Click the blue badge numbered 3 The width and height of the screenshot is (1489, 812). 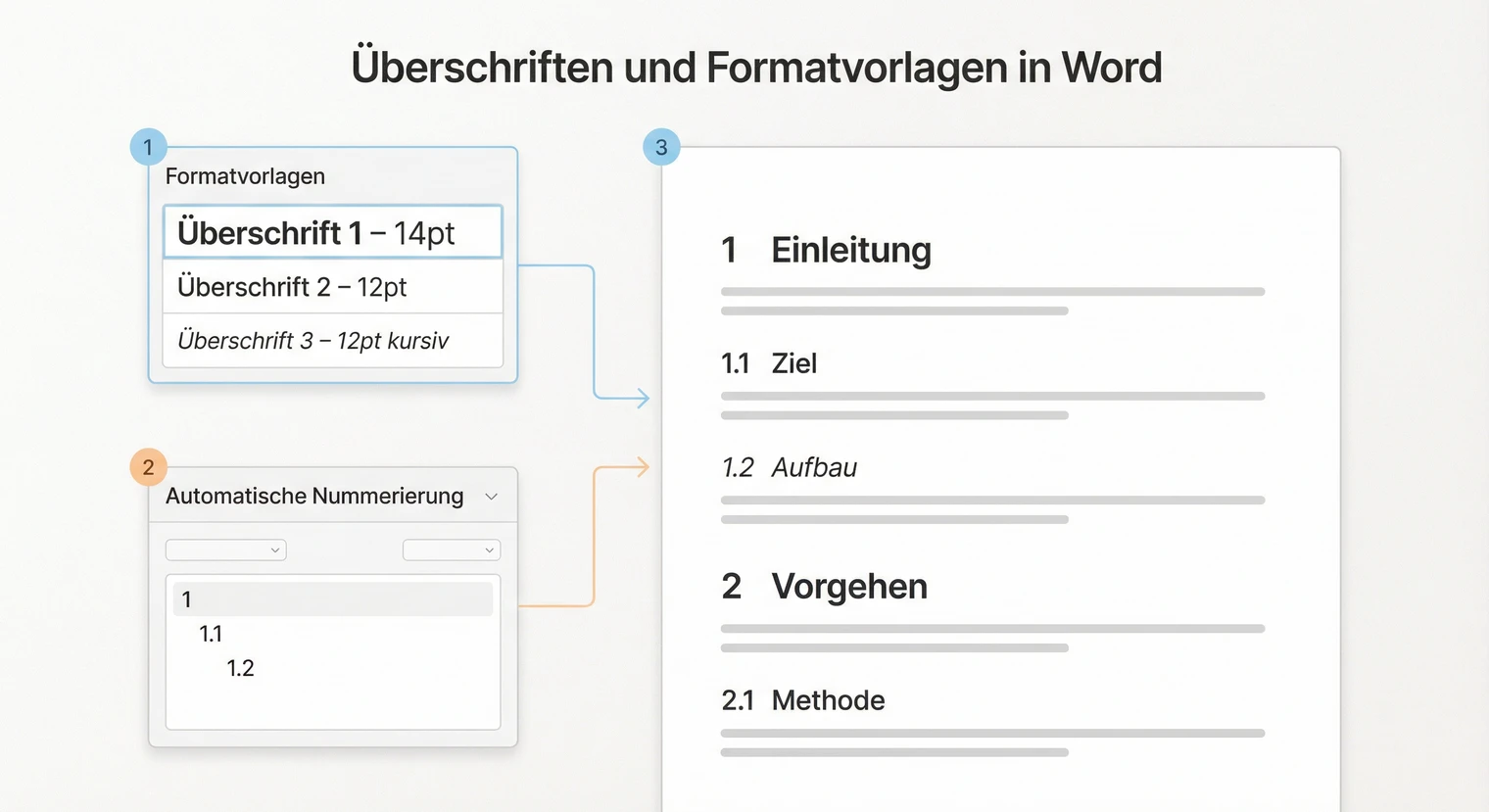(661, 146)
